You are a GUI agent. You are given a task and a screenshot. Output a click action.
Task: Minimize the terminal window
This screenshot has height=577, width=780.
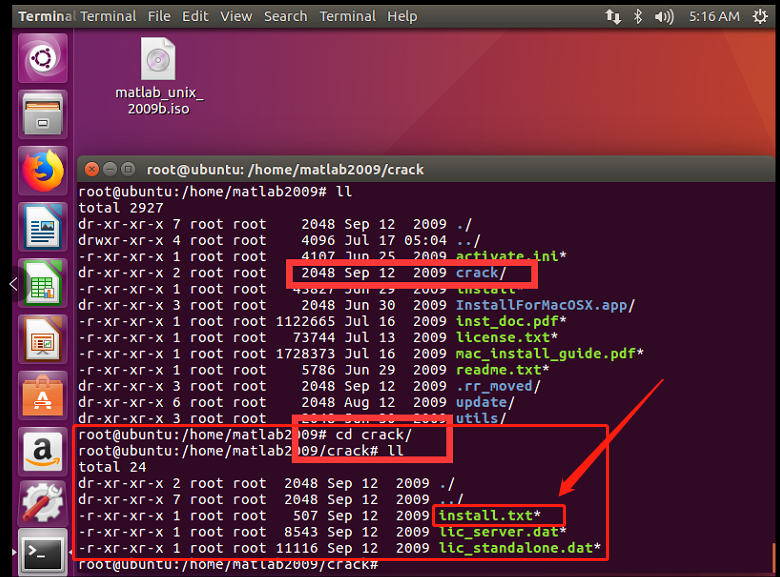point(110,170)
